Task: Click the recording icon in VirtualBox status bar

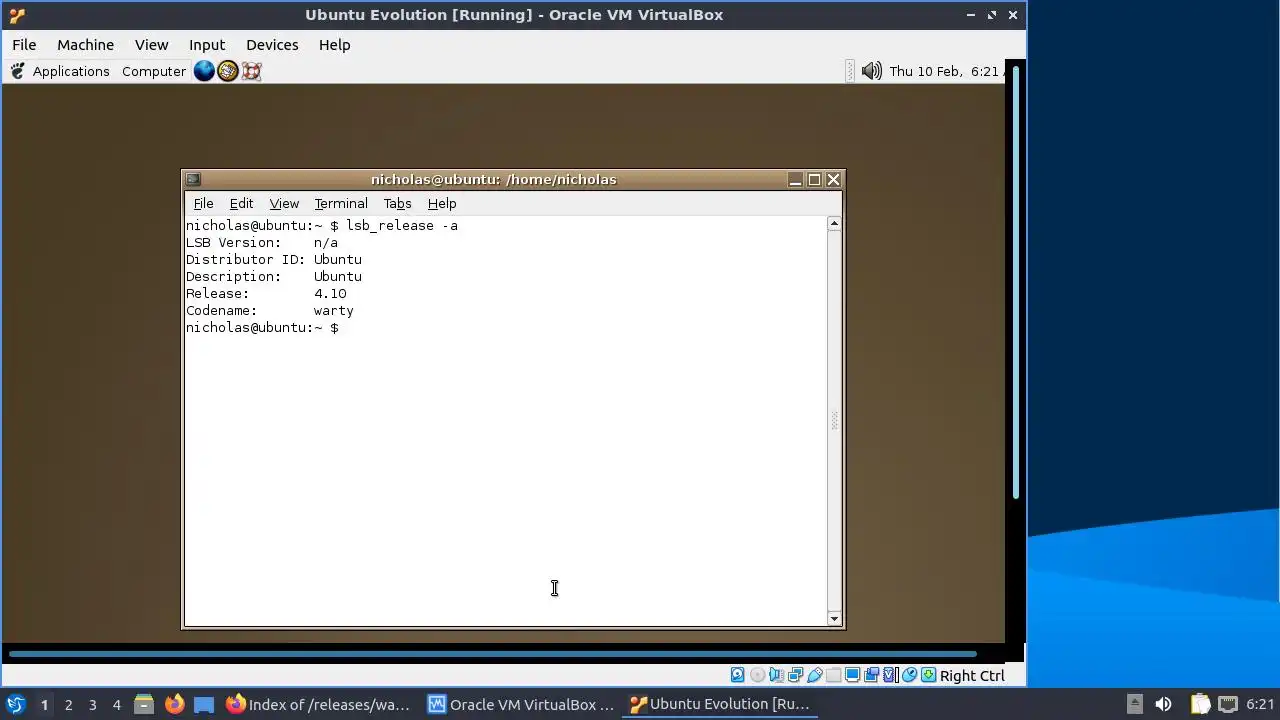Action: (871, 675)
